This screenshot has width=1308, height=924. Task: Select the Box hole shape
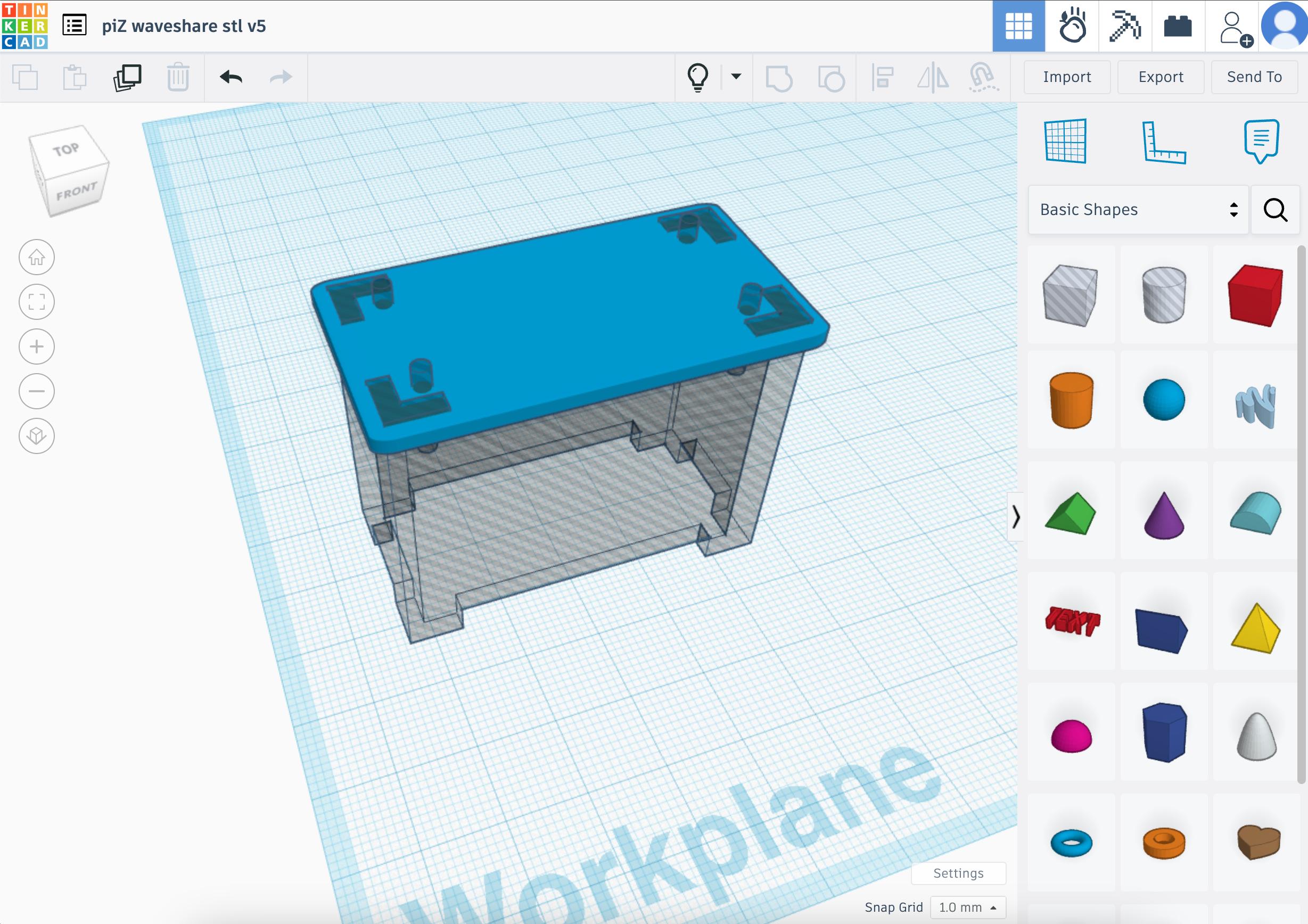tap(1071, 295)
